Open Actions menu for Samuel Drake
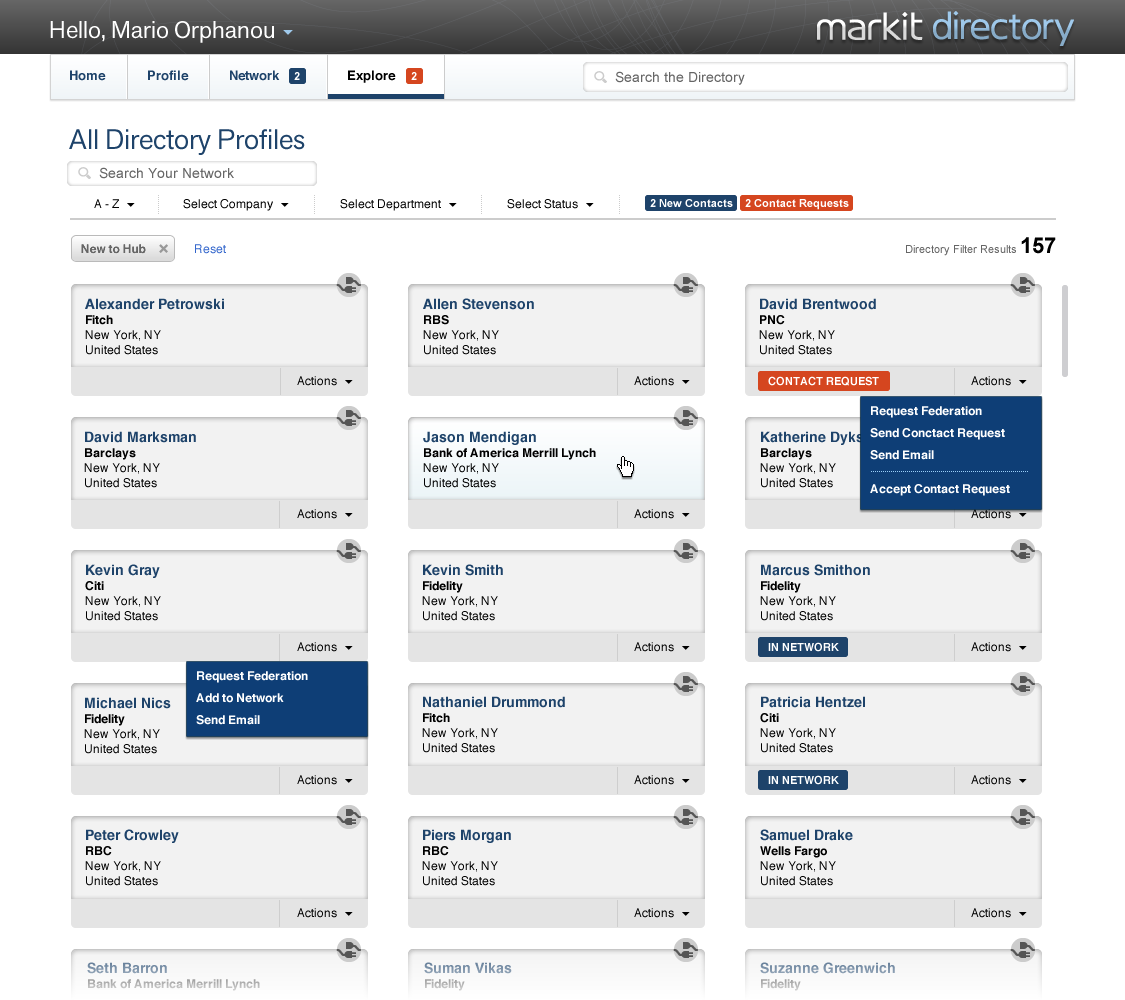1125x1000 pixels. click(x=998, y=913)
